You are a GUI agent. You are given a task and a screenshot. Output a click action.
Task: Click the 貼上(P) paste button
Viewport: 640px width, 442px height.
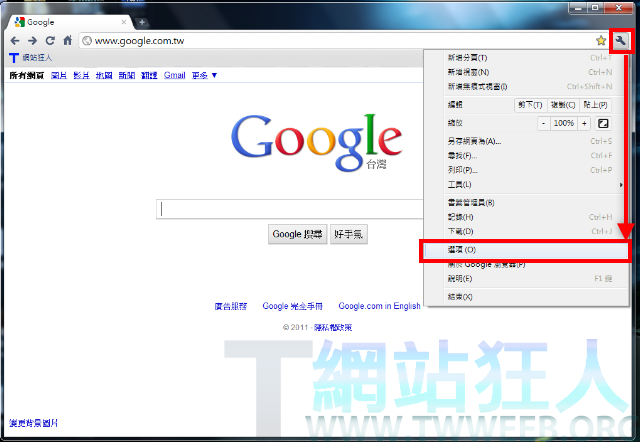tap(596, 105)
